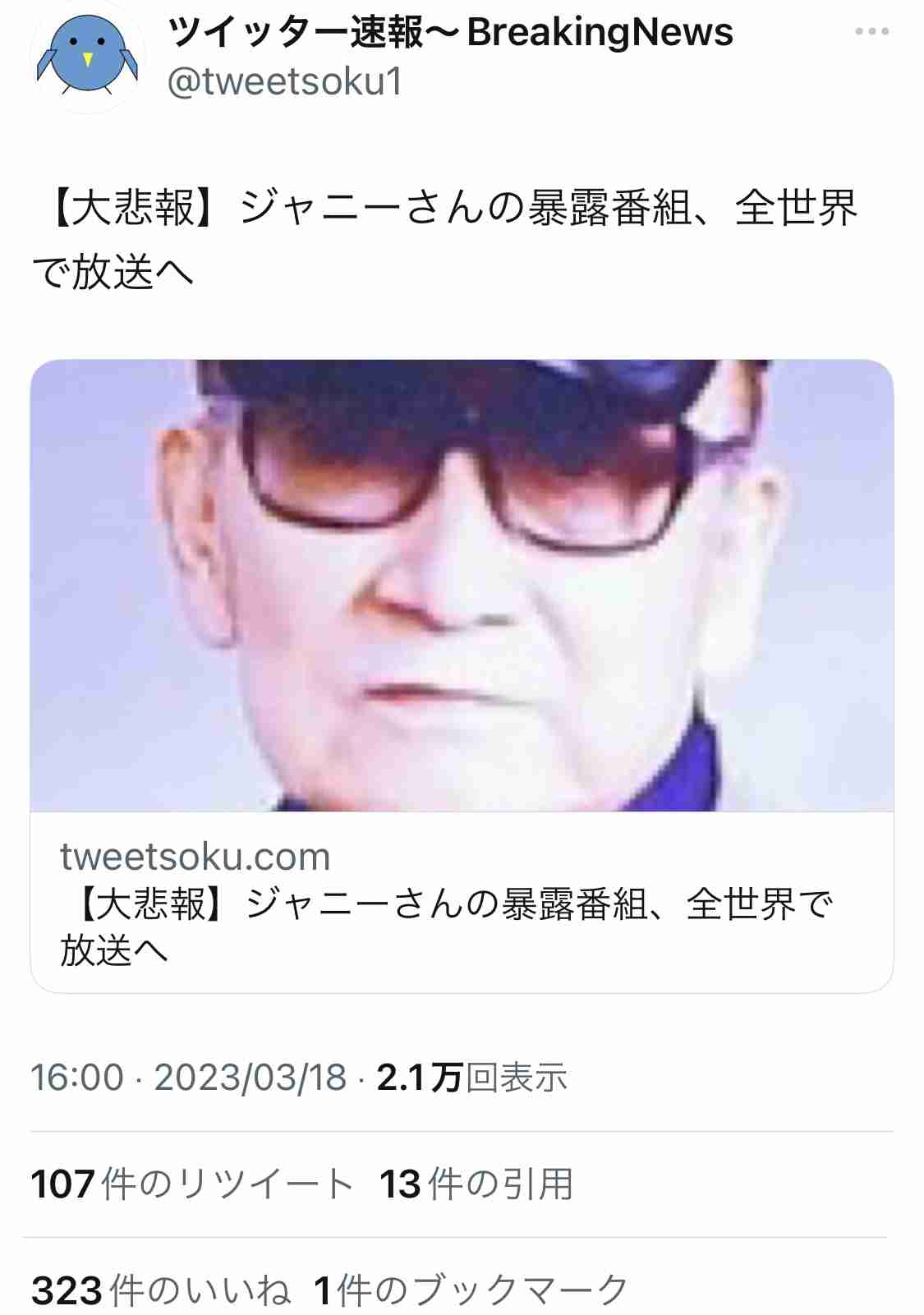The image size is (924, 1315).
Task: View the 2.1万 view count
Action: (x=420, y=1078)
